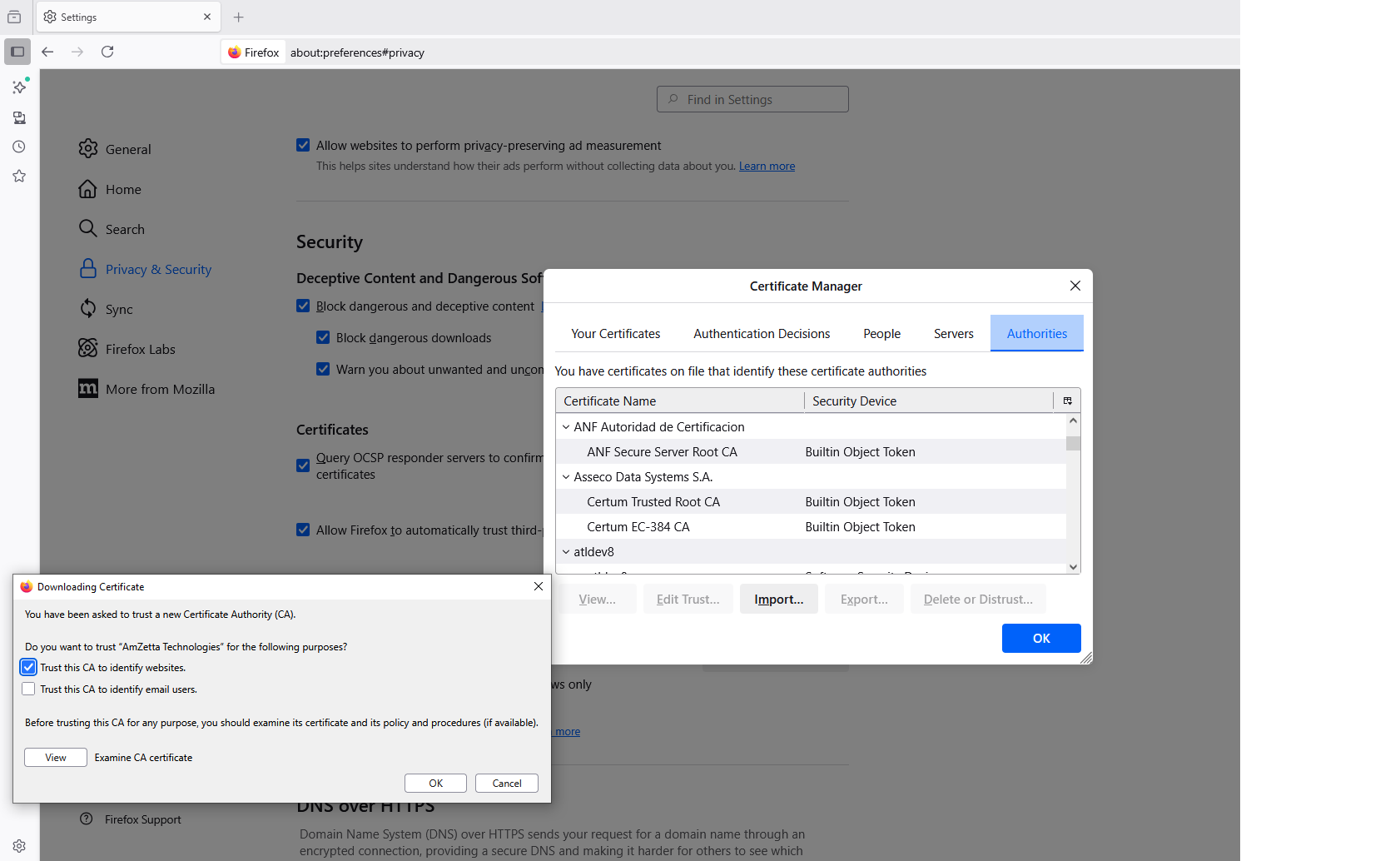The width and height of the screenshot is (1400, 861).
Task: Click Cancel in Downloading Certificate dialog
Action: coord(506,784)
